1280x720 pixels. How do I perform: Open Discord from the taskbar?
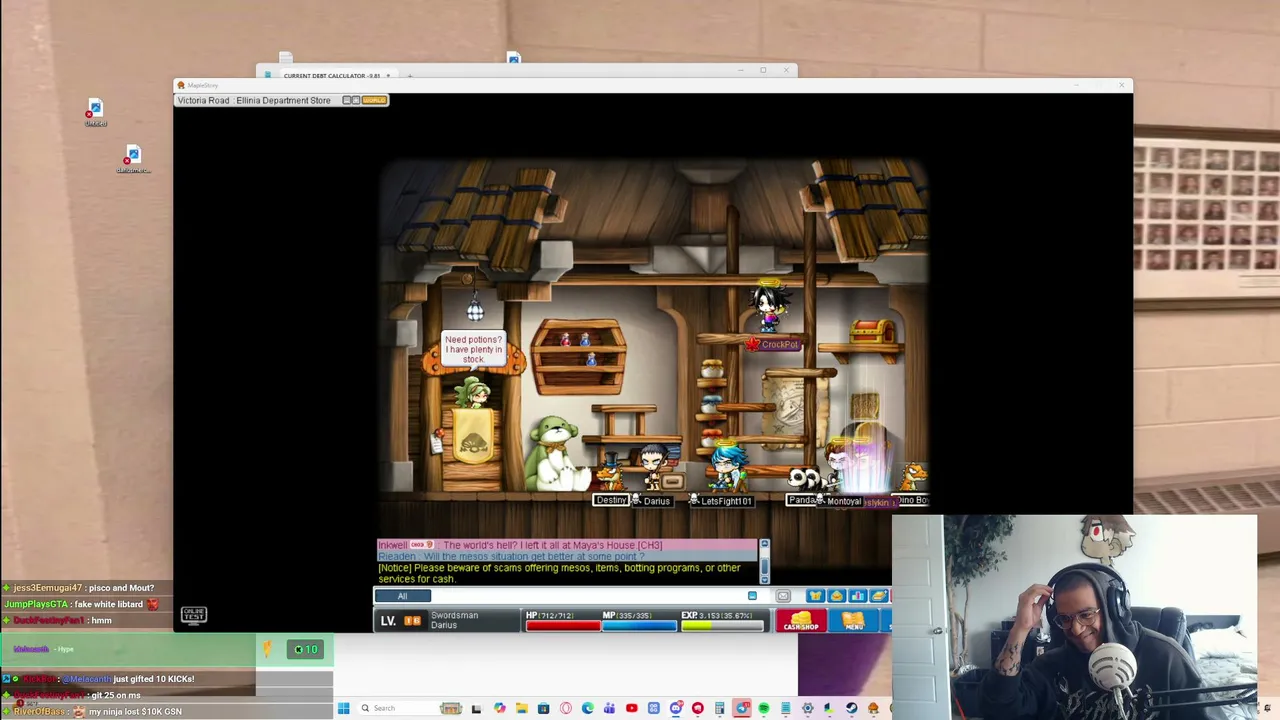675,709
